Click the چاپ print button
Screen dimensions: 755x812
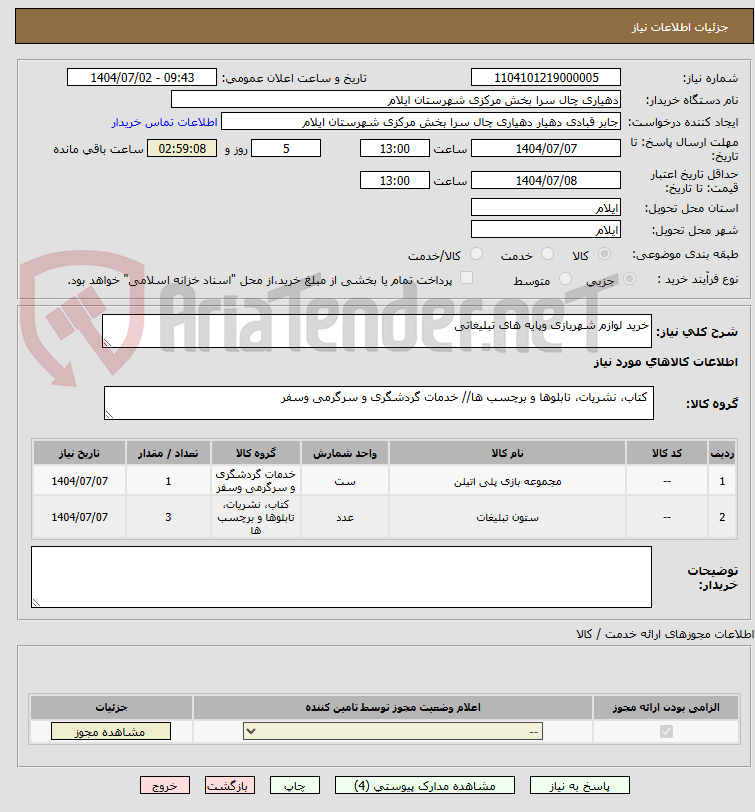coord(295,785)
